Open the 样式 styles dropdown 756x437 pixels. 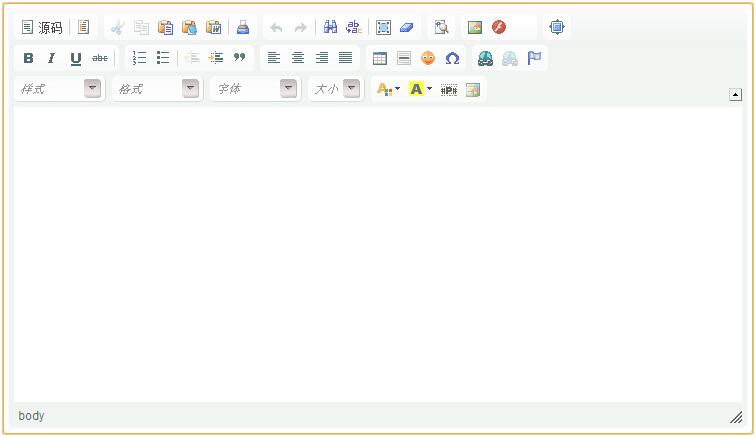tap(60, 89)
